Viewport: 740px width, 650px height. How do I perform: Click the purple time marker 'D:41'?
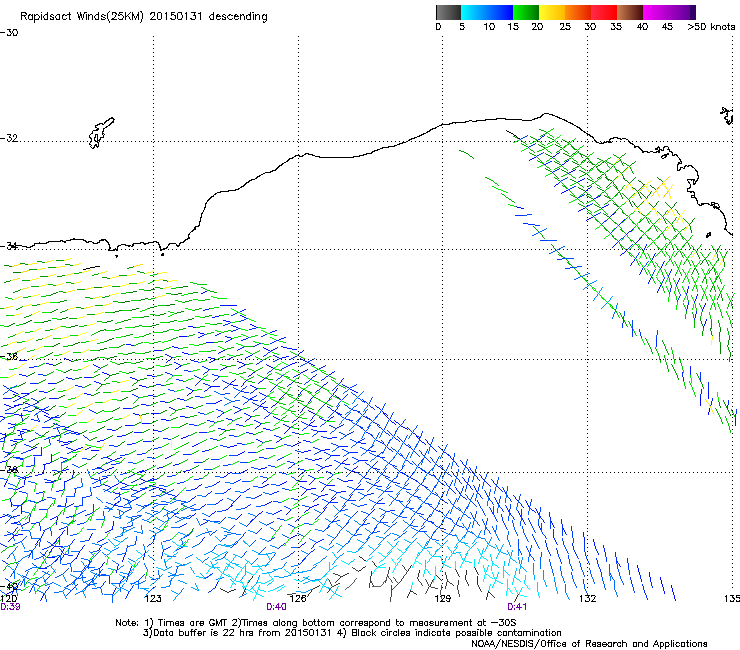(x=517, y=607)
